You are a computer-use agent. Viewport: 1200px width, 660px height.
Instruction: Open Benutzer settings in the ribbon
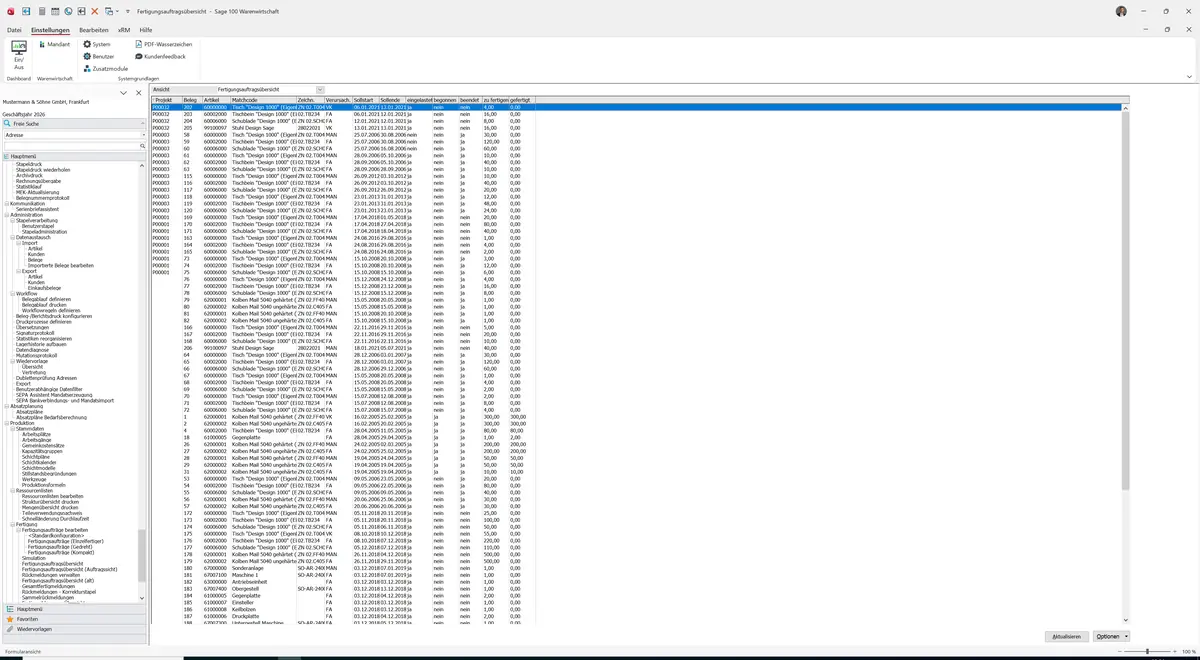(99, 56)
